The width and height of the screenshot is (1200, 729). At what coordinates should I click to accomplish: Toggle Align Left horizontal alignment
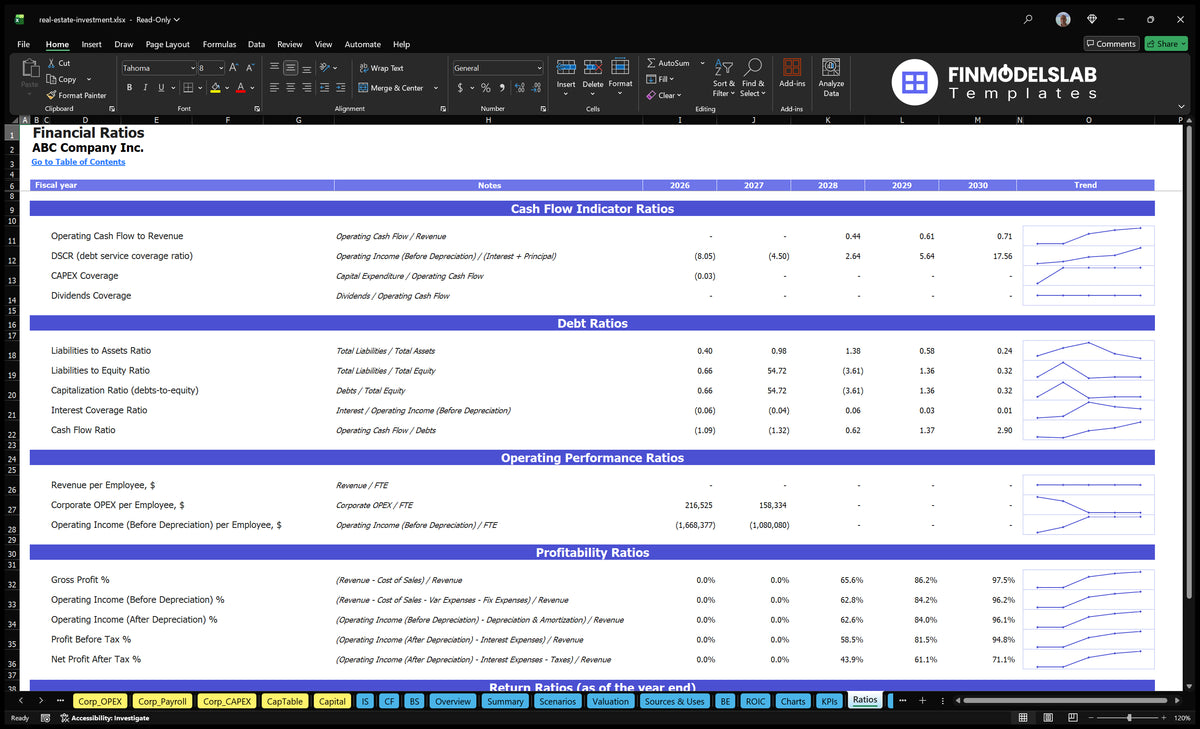(274, 88)
